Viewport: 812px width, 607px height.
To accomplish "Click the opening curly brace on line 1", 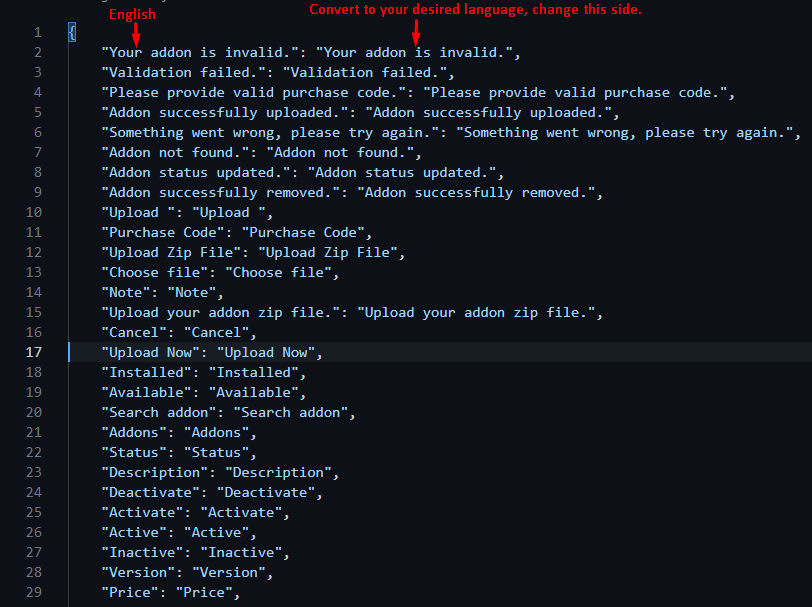I will [x=72, y=32].
